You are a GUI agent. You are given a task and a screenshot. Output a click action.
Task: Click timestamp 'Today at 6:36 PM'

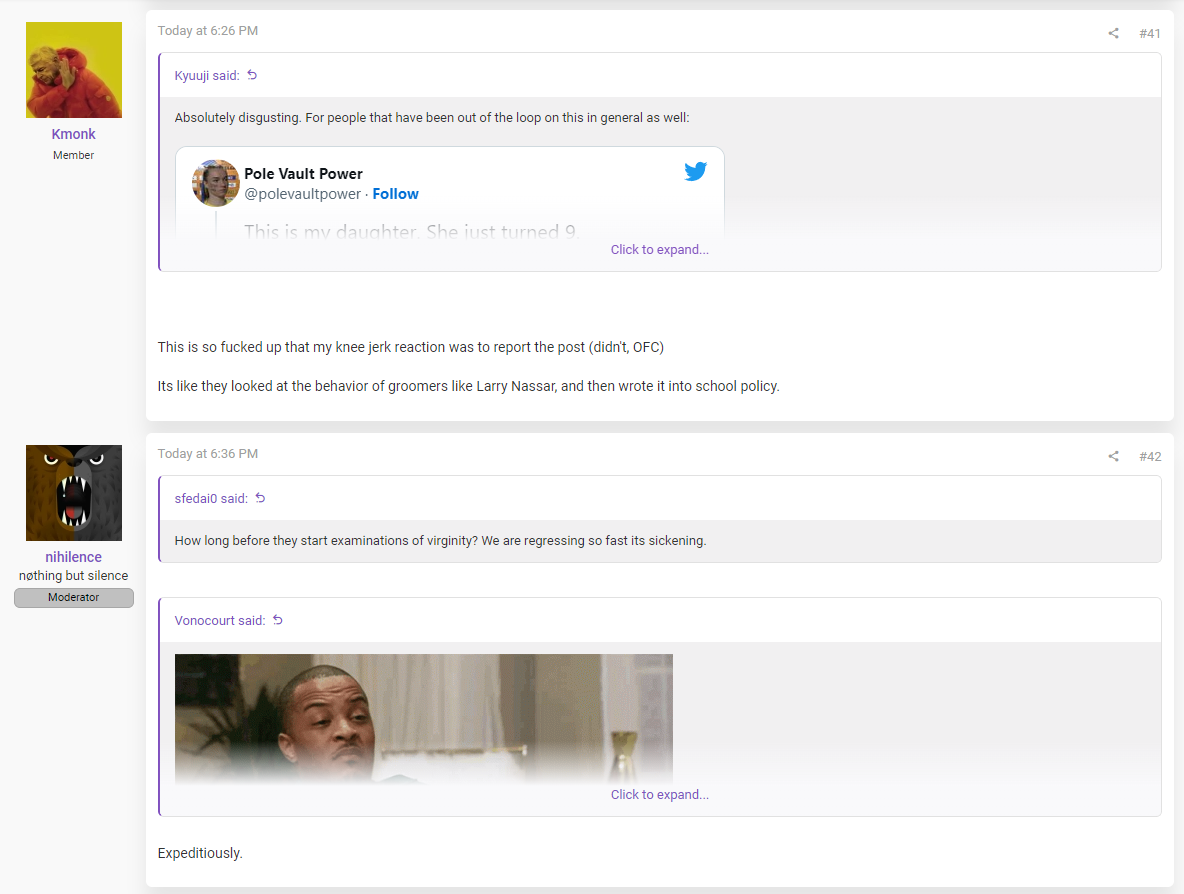(208, 454)
